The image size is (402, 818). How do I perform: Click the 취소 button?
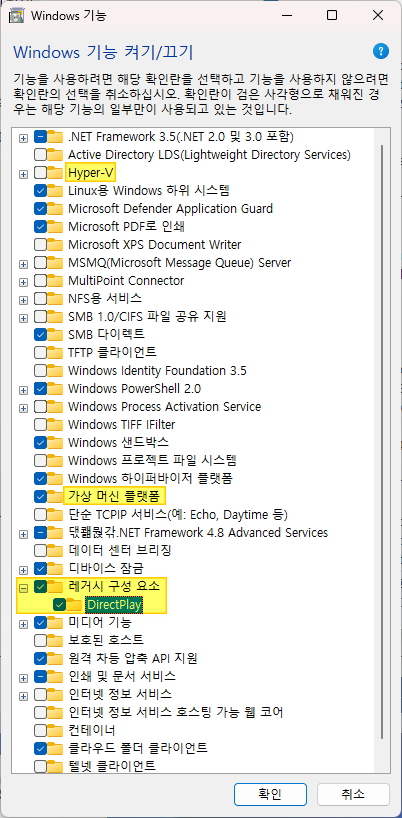coord(353,794)
